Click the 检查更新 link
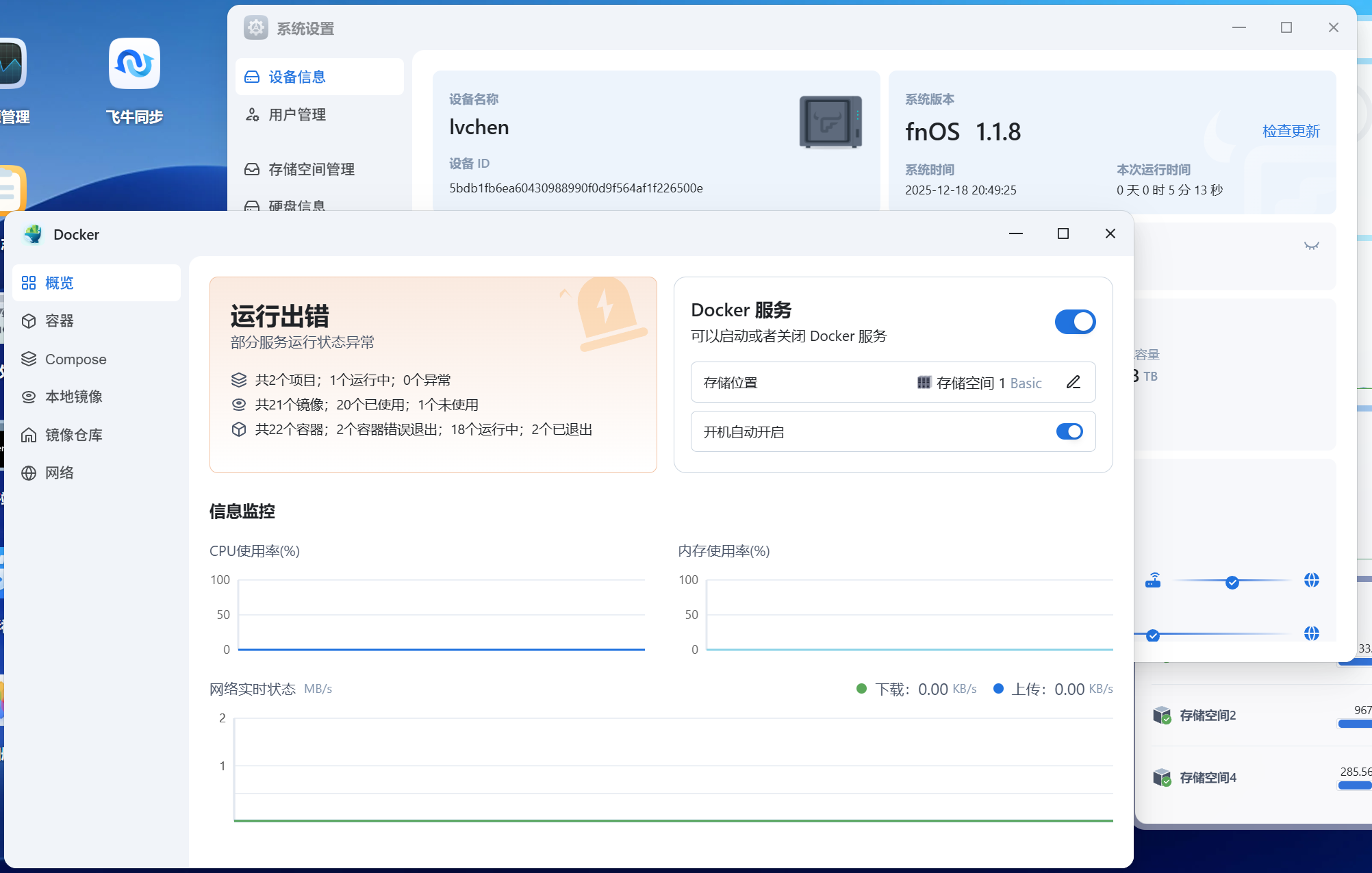Screen dimensions: 1372x873 click(x=1291, y=131)
